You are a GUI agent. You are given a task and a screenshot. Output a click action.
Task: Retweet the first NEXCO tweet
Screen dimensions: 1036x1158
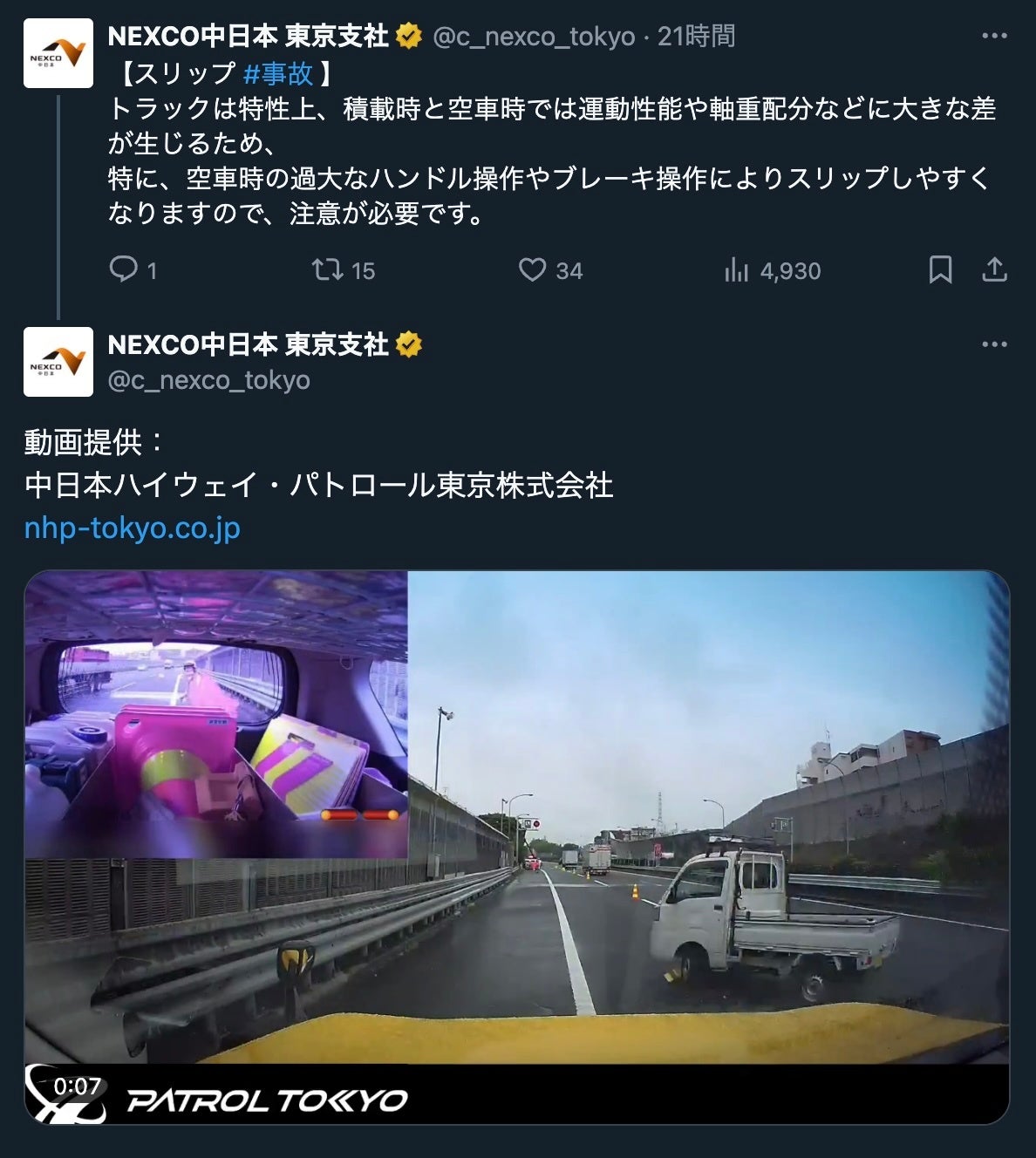tap(328, 269)
